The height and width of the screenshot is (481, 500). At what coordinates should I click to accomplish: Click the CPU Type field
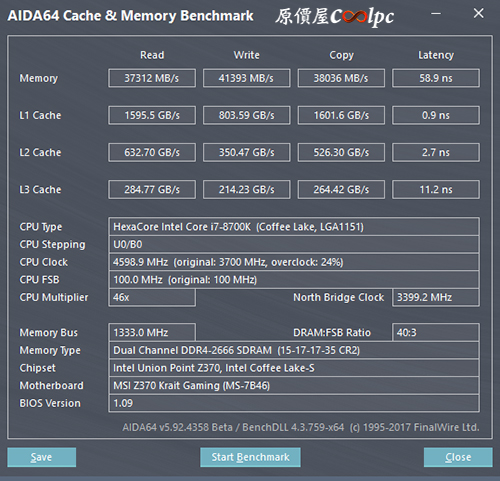coord(294,227)
